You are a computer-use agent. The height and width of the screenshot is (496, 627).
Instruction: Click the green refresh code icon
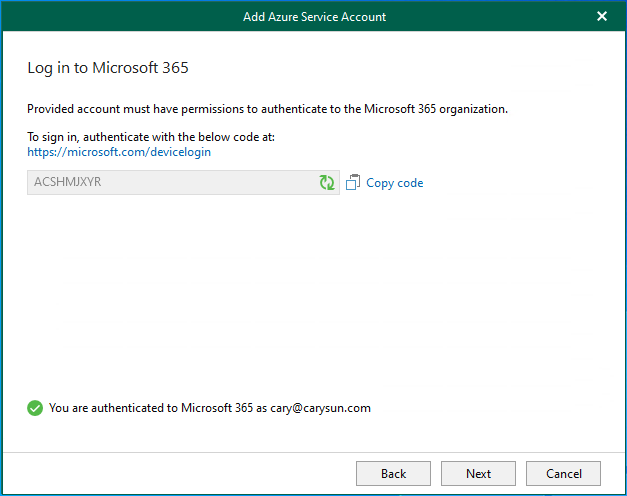[x=327, y=183]
